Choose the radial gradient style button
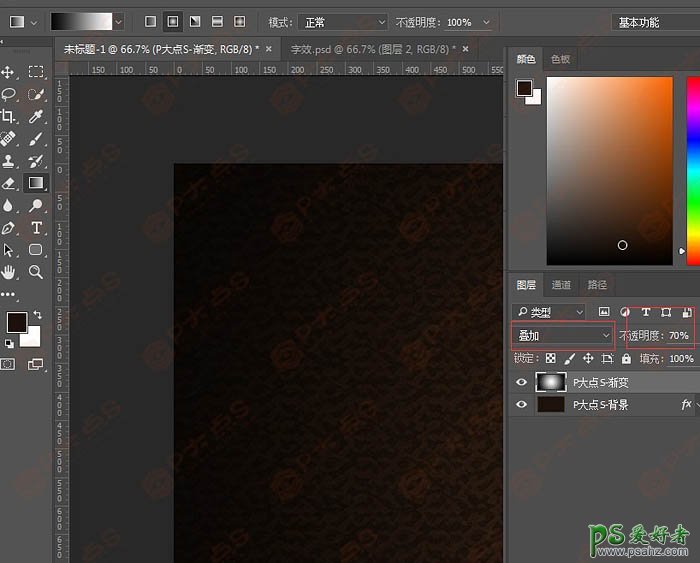The height and width of the screenshot is (563, 700). 172,21
